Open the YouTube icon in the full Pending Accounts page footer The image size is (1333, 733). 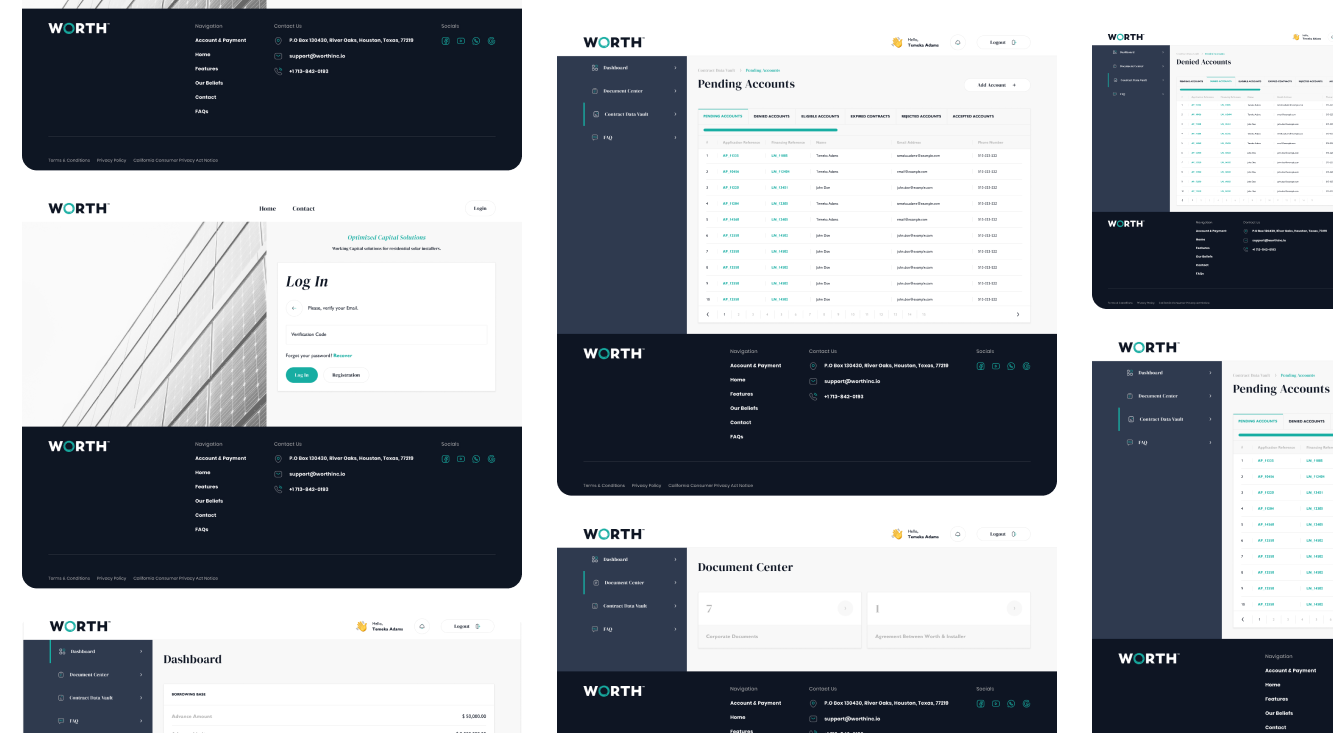point(996,366)
